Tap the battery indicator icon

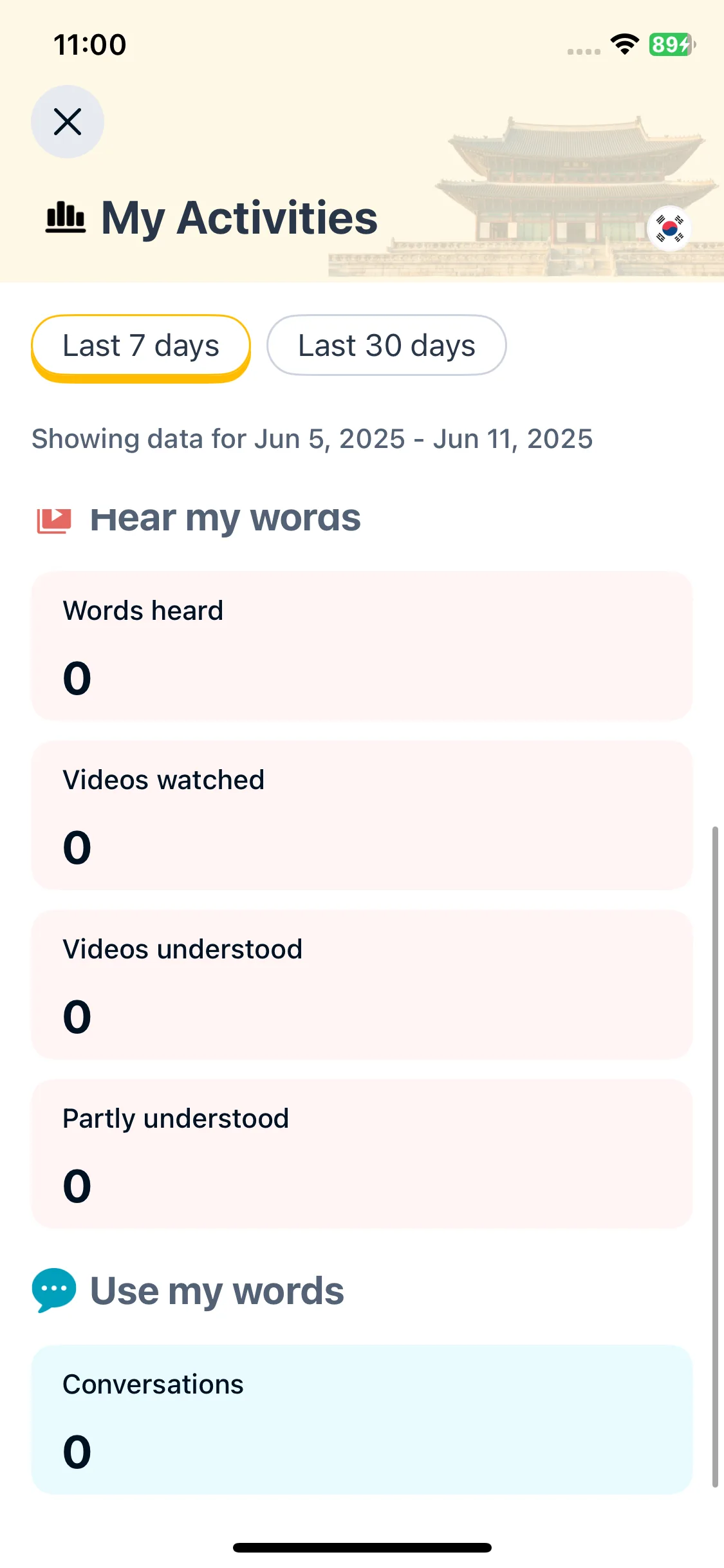coord(672,44)
